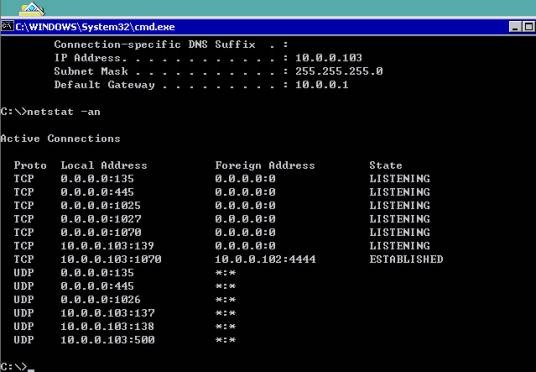
Task: Click UDP local address 10.0.0.103:138
Action: point(107,326)
